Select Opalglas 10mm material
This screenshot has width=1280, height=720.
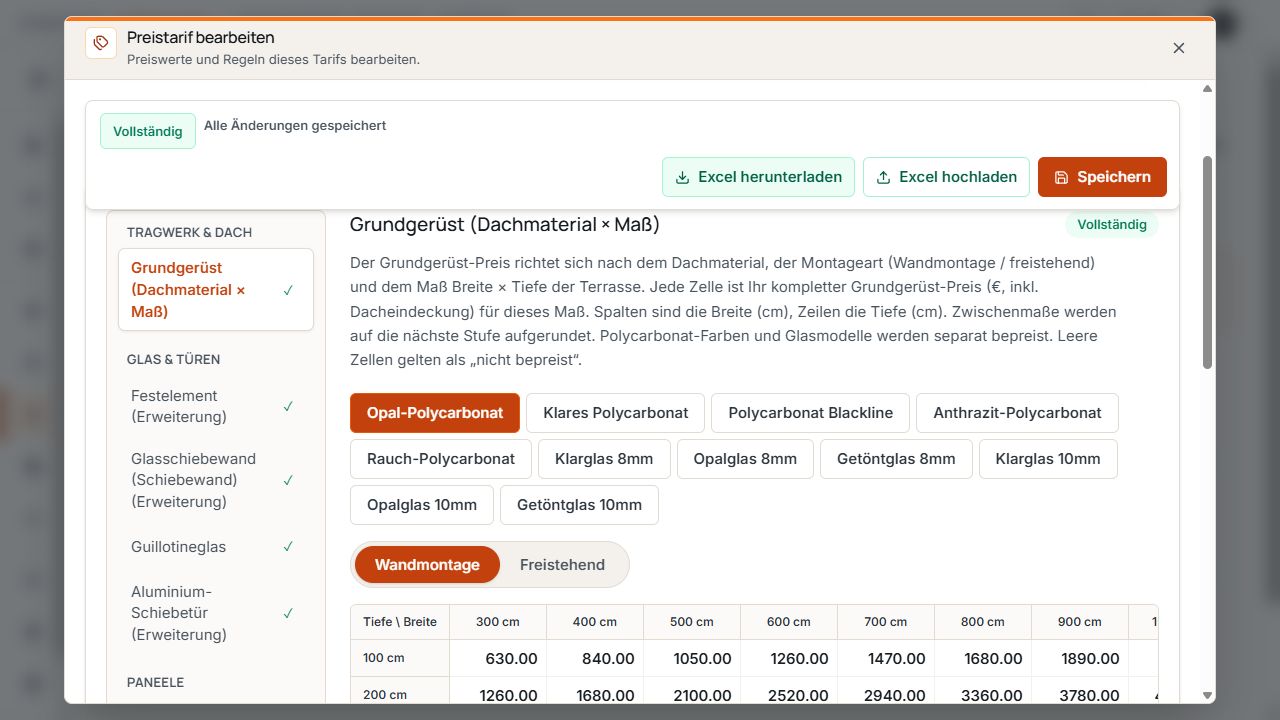422,505
